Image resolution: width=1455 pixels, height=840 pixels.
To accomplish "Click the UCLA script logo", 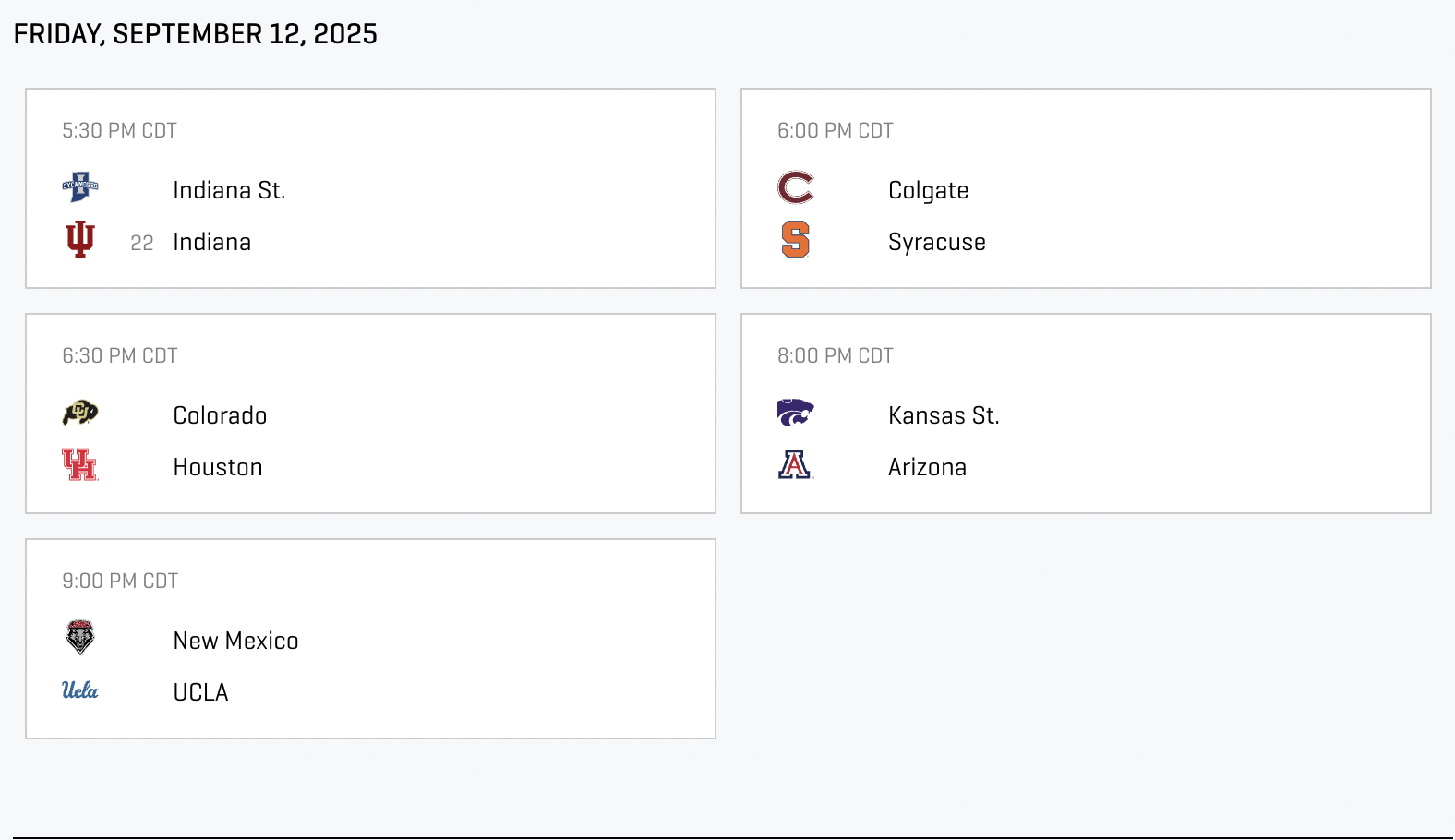I will click(x=80, y=690).
